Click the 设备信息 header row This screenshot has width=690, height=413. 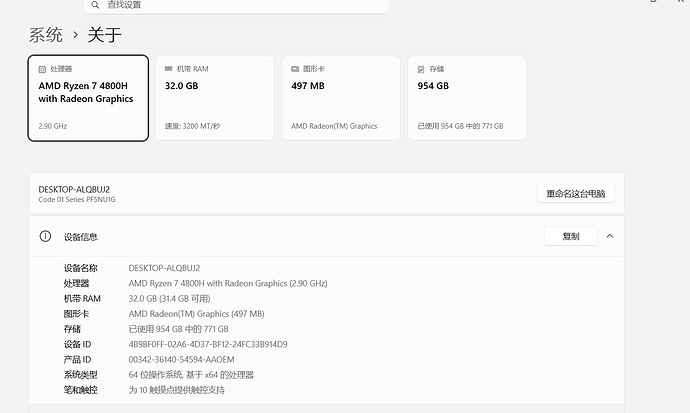[x=327, y=236]
